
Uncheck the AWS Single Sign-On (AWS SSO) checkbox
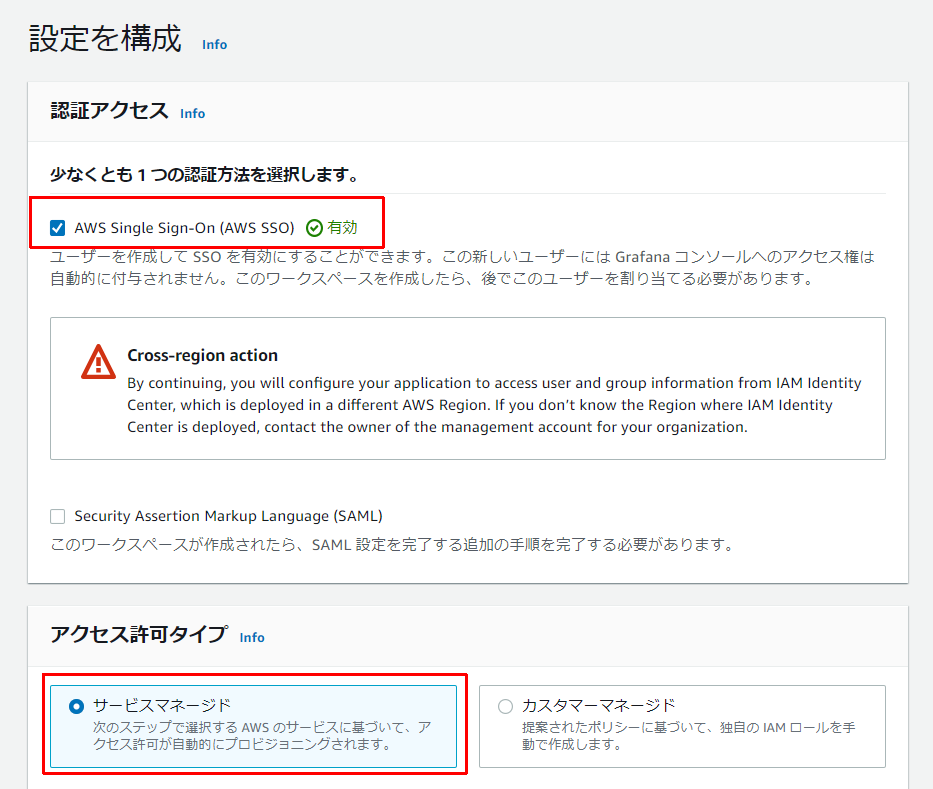(58, 228)
